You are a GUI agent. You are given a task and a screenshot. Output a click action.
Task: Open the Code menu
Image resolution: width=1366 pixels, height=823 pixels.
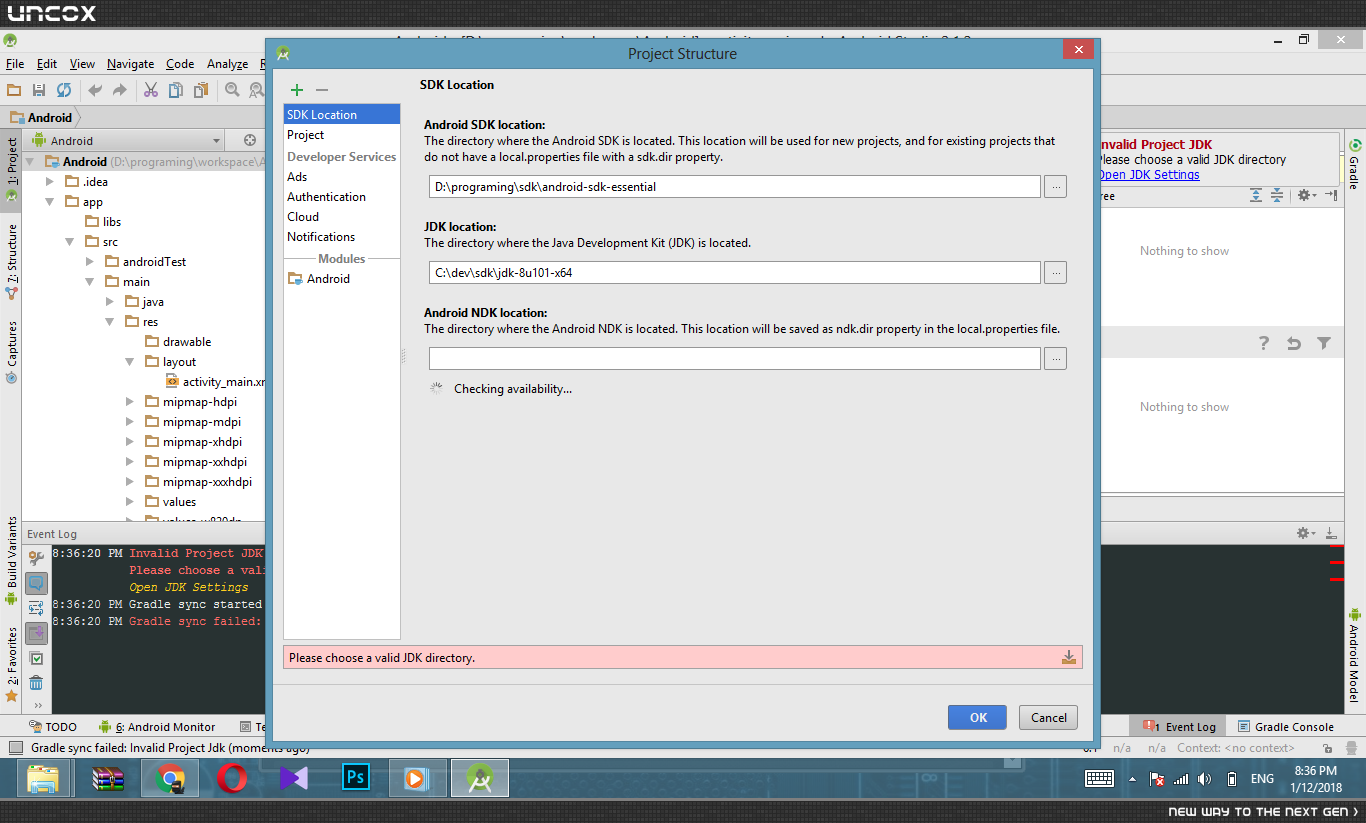(180, 64)
